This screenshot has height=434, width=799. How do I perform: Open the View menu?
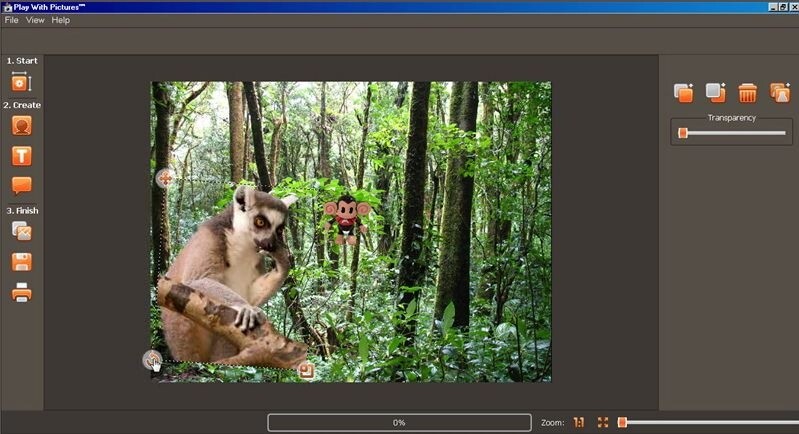[x=35, y=20]
